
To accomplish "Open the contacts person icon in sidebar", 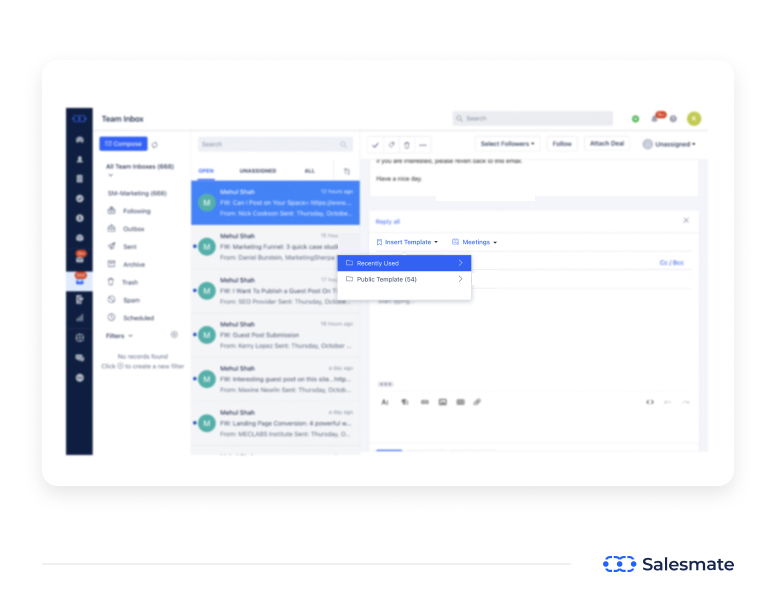I will coord(79,159).
